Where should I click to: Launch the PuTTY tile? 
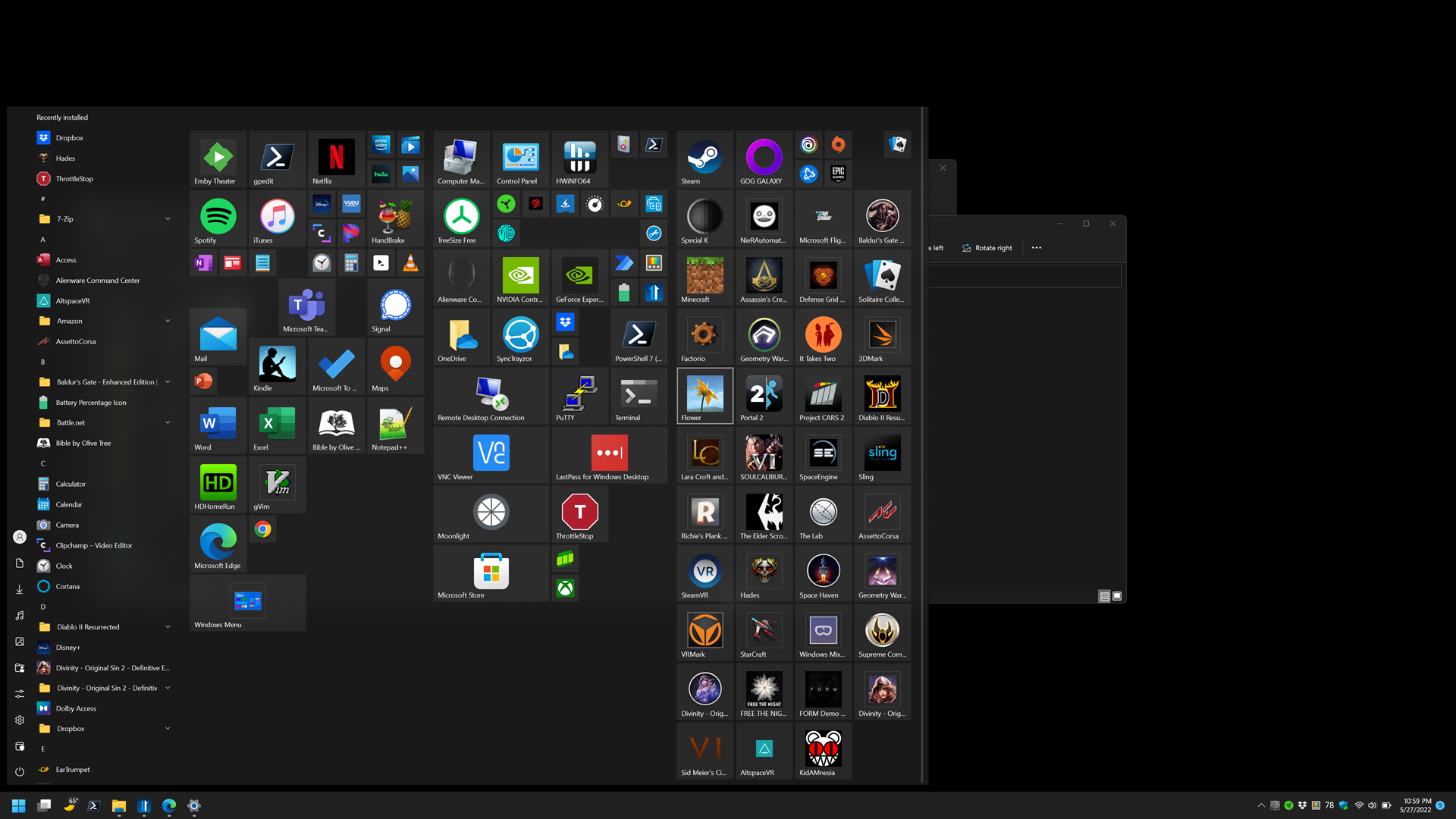click(x=580, y=395)
